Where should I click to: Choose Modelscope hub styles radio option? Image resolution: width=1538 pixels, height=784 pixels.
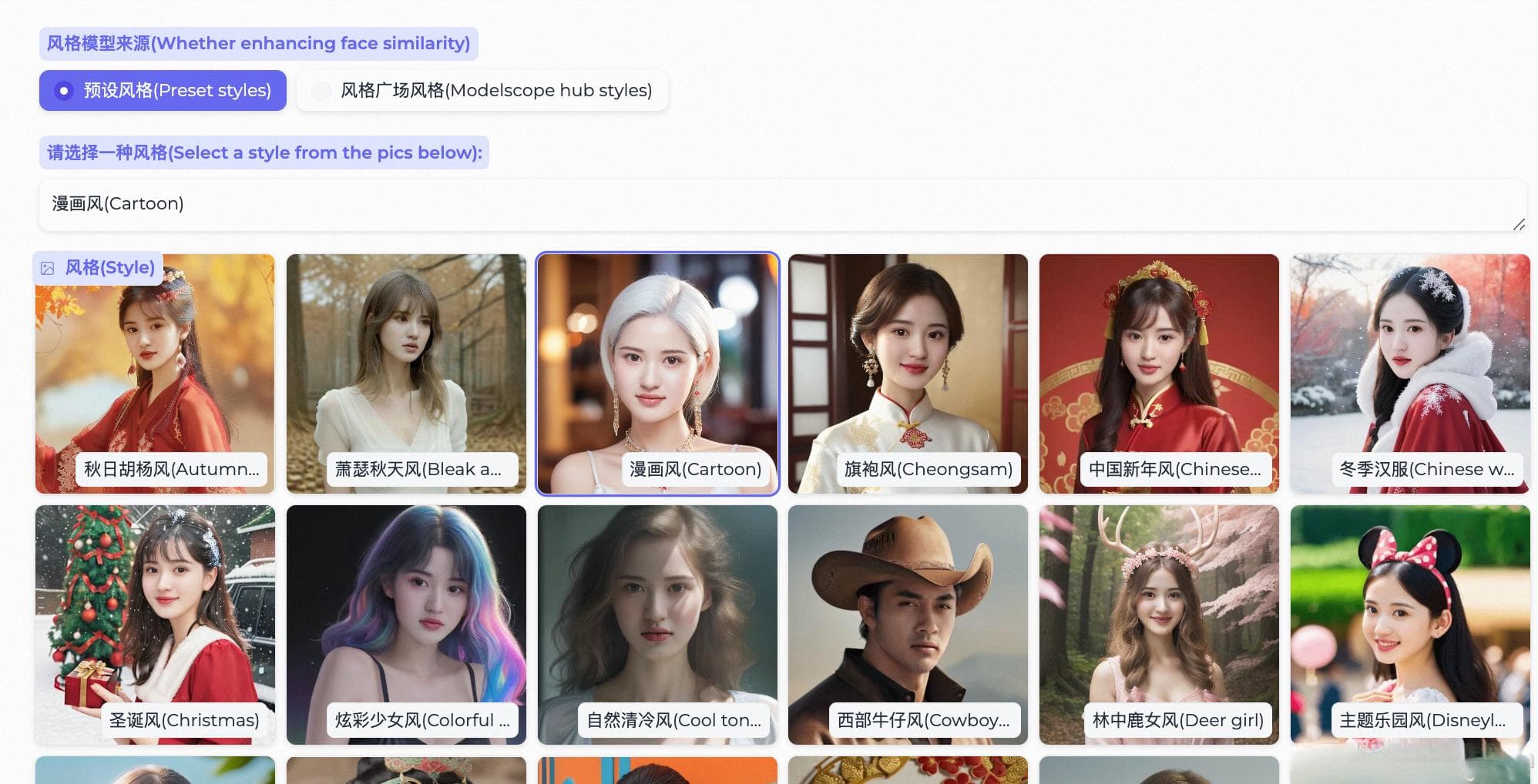pyautogui.click(x=482, y=91)
